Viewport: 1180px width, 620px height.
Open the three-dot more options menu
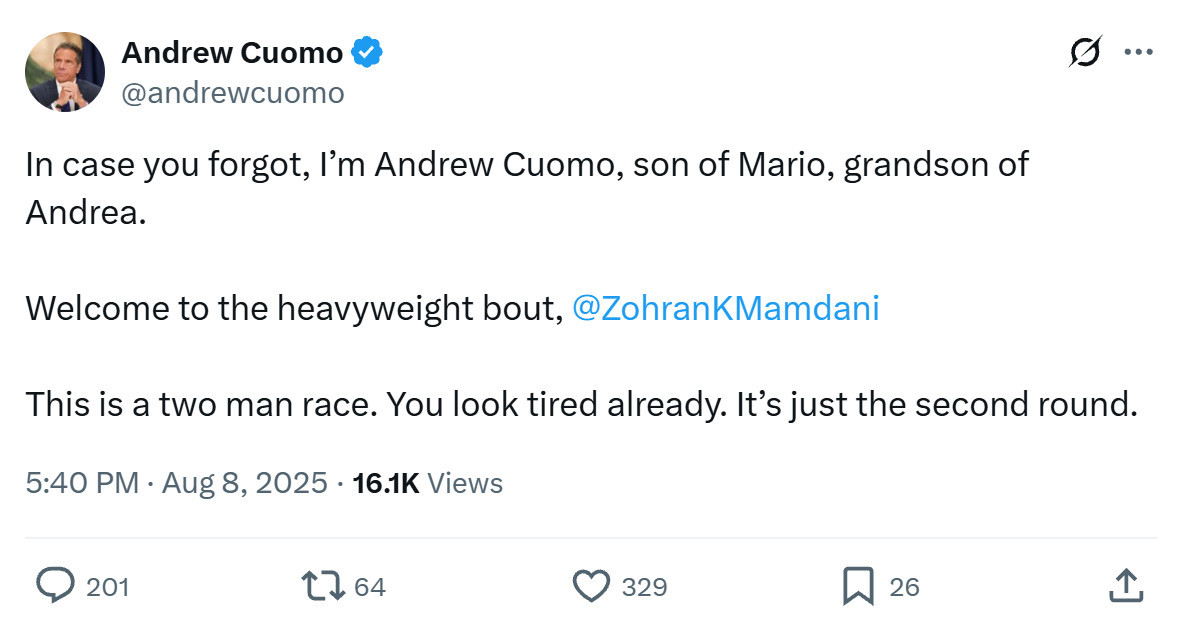click(x=1138, y=52)
